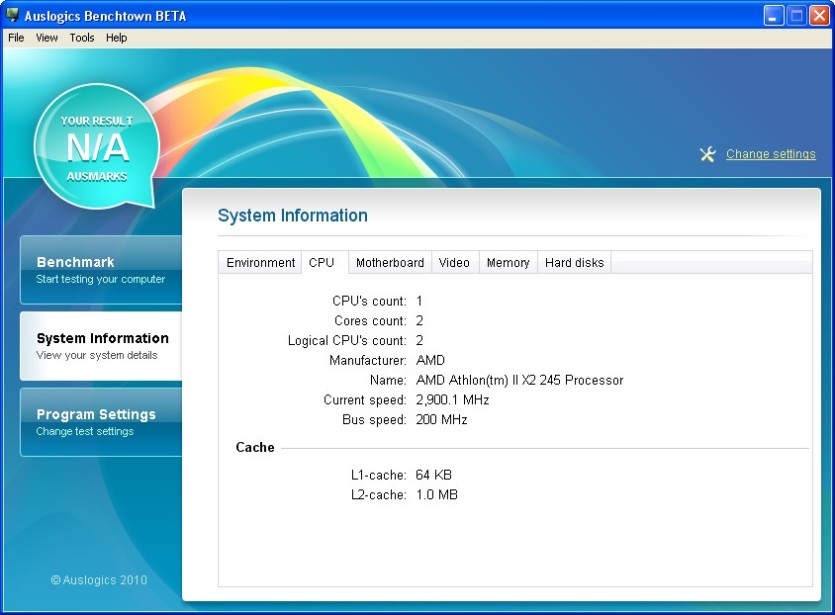Open the View menu
This screenshot has height=615, width=835.
(x=47, y=37)
